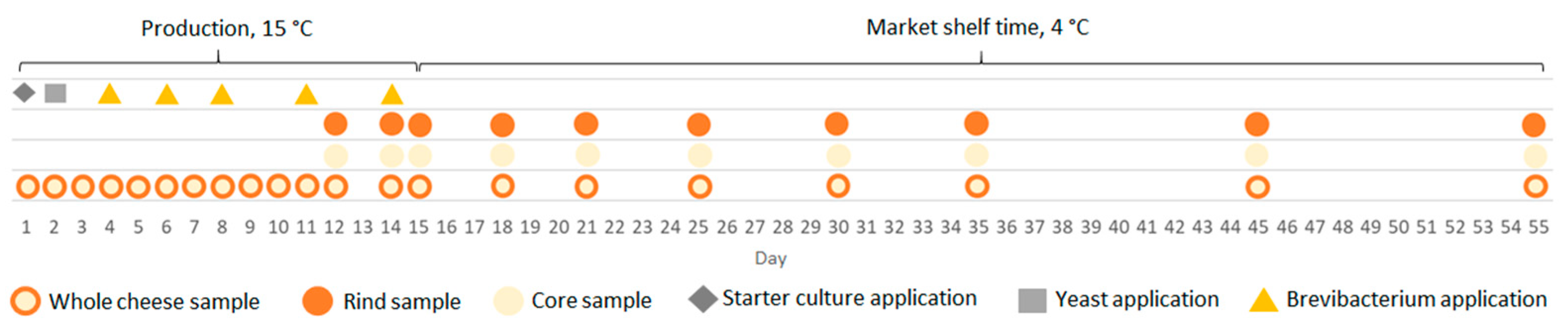Click the "Market shelf time, 4 °C" heading
This screenshot has height=328, width=1568.
(977, 27)
